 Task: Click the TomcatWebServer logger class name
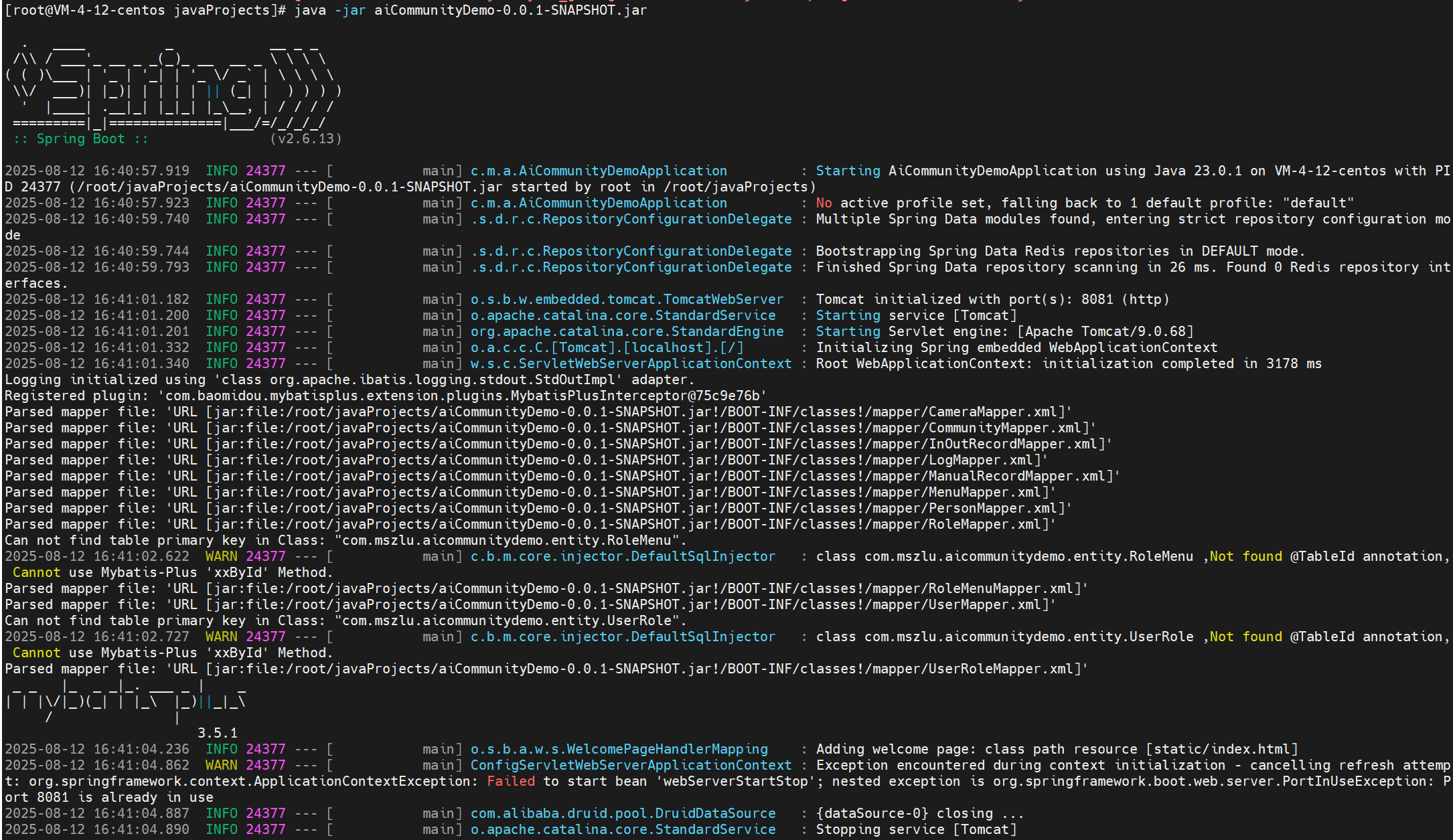(x=627, y=299)
